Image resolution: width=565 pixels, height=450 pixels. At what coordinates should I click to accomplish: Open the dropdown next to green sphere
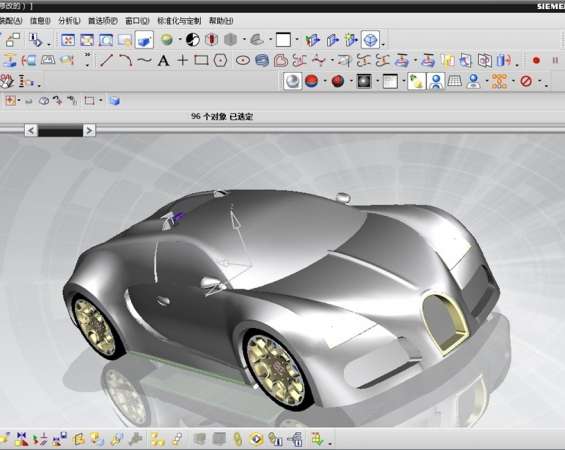click(179, 40)
